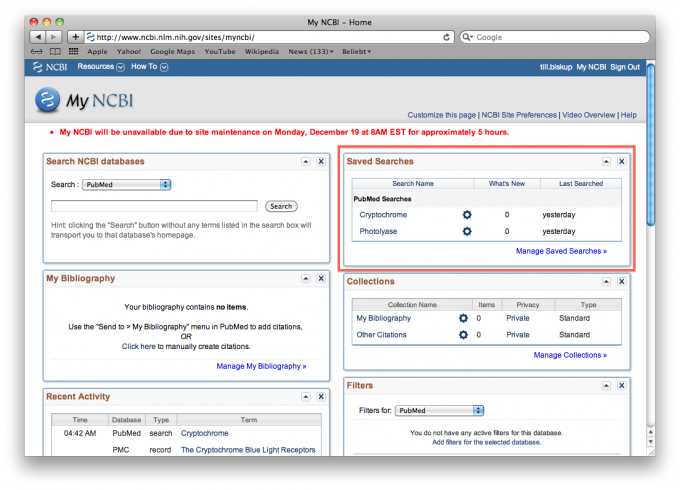Click the scrollbar down arrow
The width and height of the screenshot is (680, 490).
[x=651, y=442]
